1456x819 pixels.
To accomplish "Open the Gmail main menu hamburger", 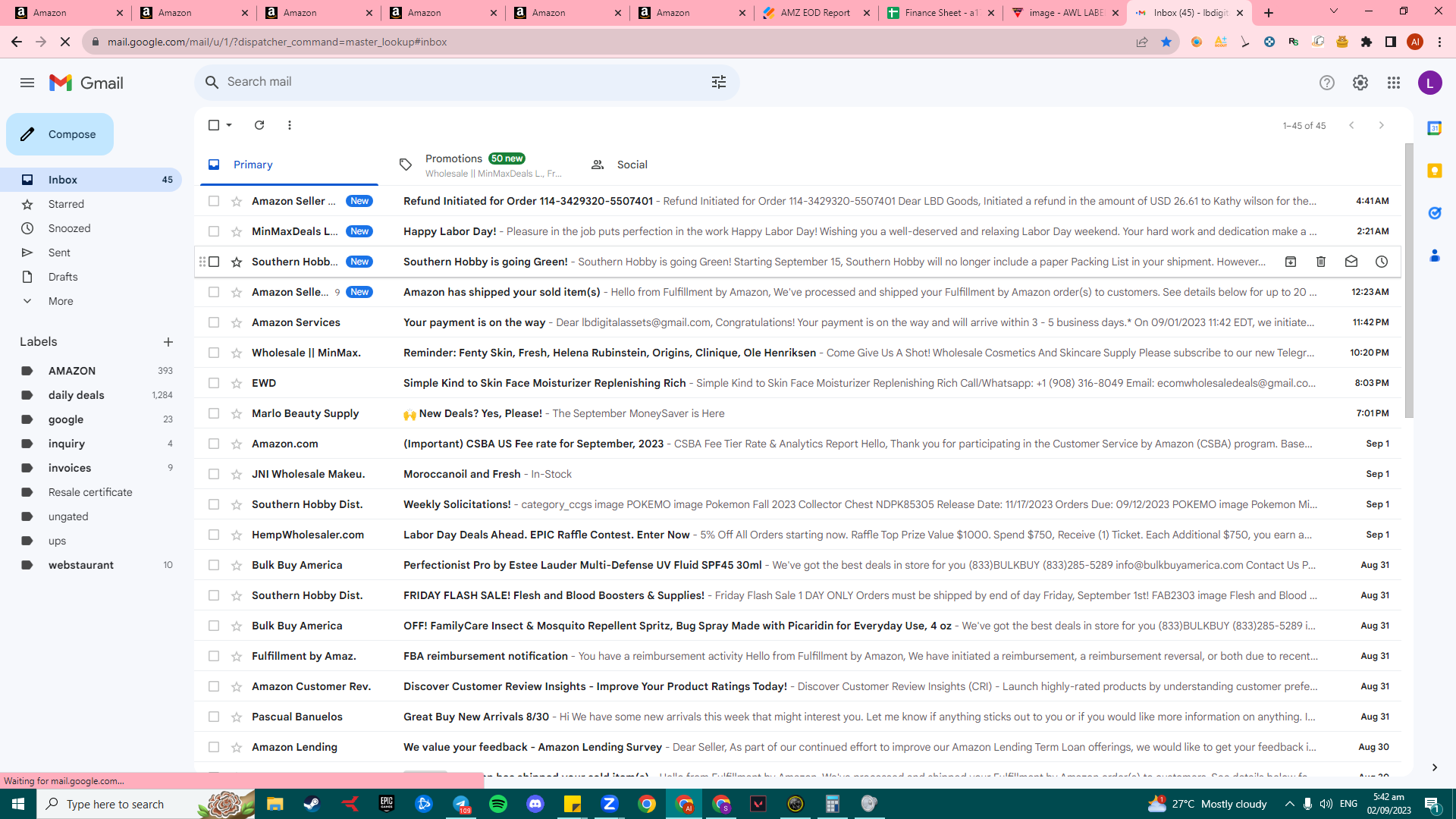I will [x=27, y=83].
